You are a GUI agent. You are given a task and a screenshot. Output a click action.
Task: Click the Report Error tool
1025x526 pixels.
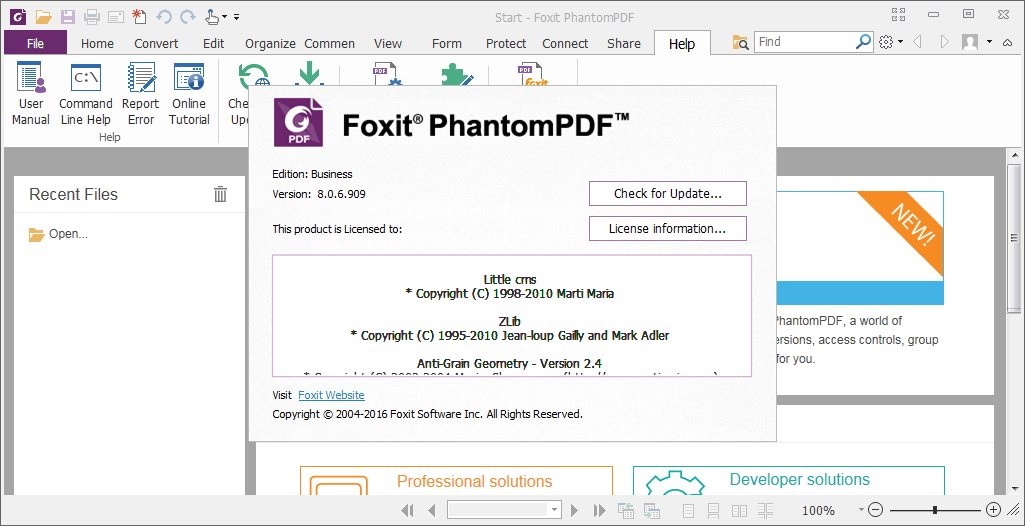point(141,95)
